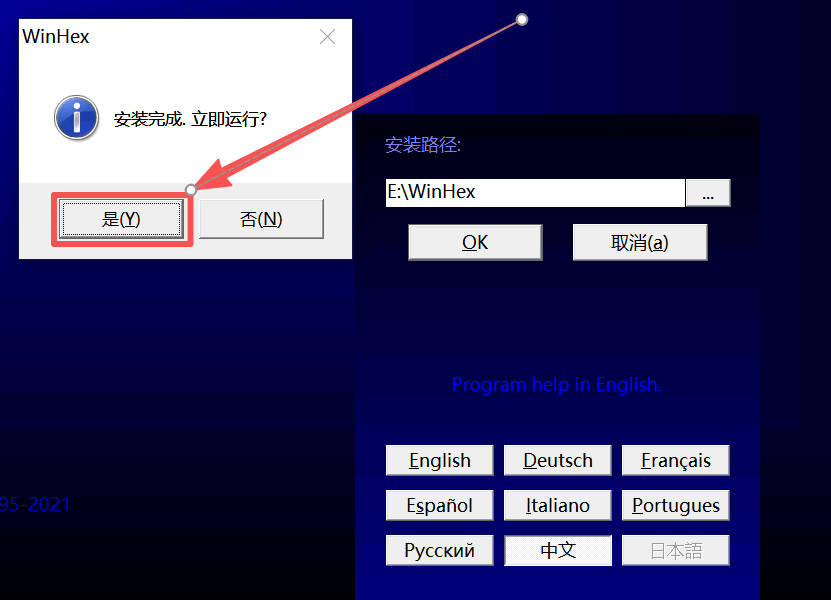
Task: Switch the language to Français
Action: [676, 461]
